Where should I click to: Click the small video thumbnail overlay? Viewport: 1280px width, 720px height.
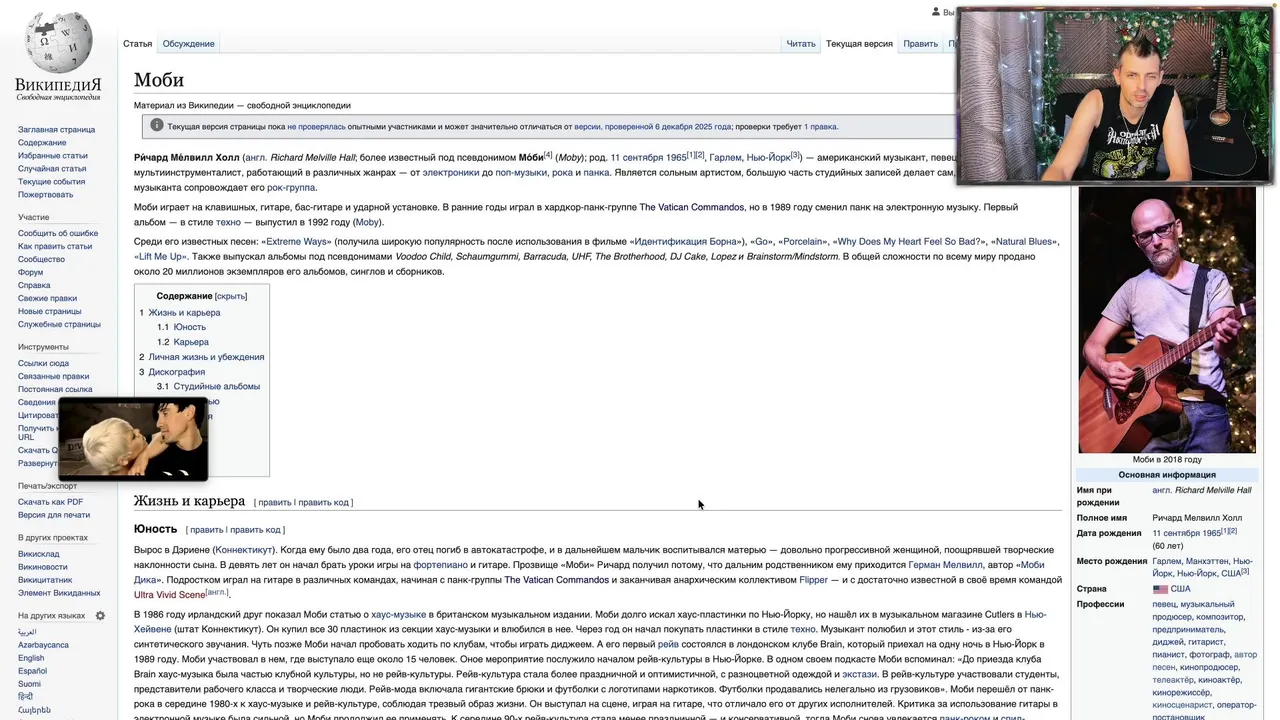pyautogui.click(x=133, y=439)
